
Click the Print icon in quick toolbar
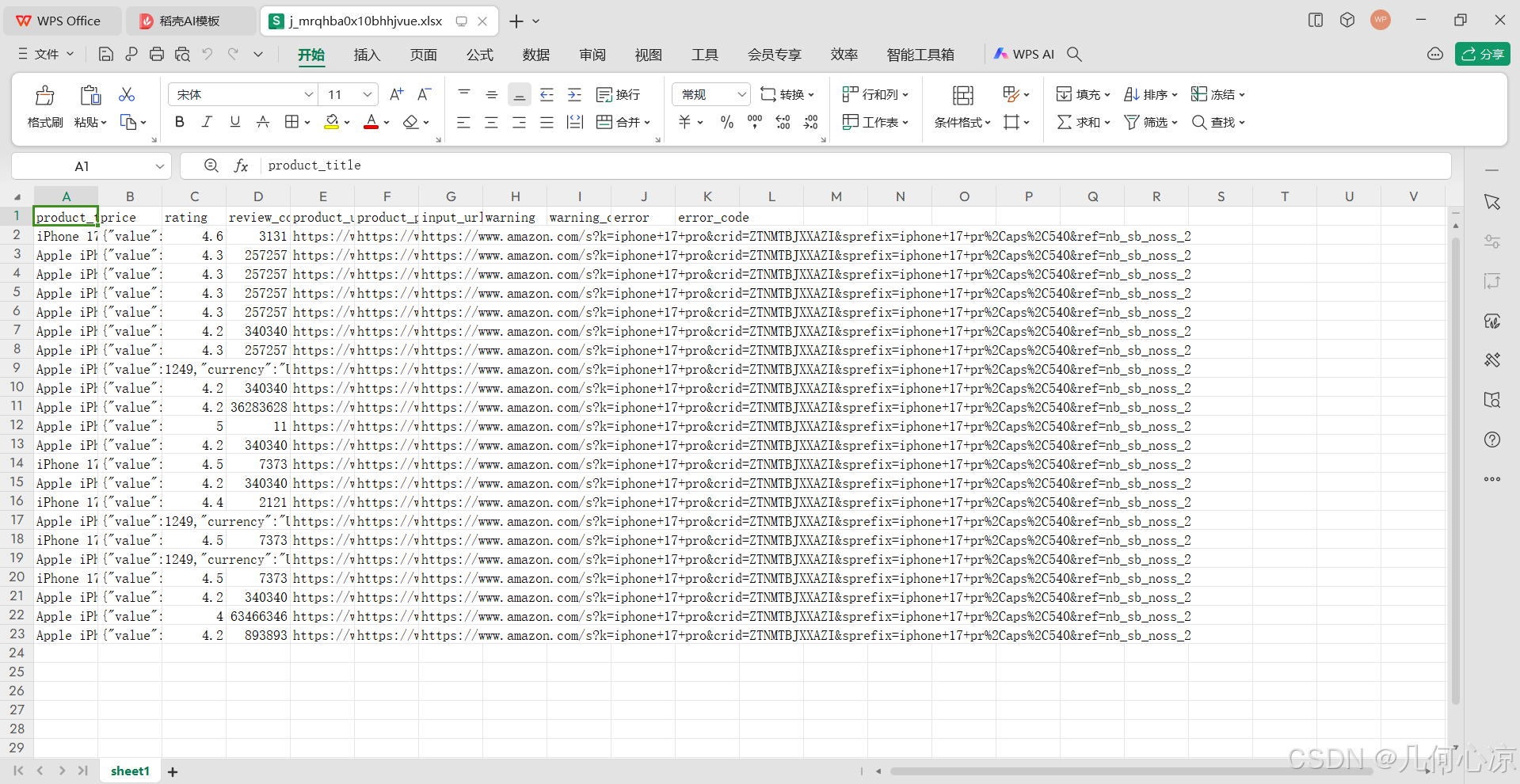tap(157, 54)
